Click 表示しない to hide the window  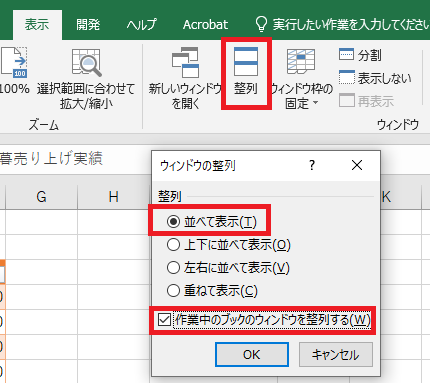click(375, 78)
